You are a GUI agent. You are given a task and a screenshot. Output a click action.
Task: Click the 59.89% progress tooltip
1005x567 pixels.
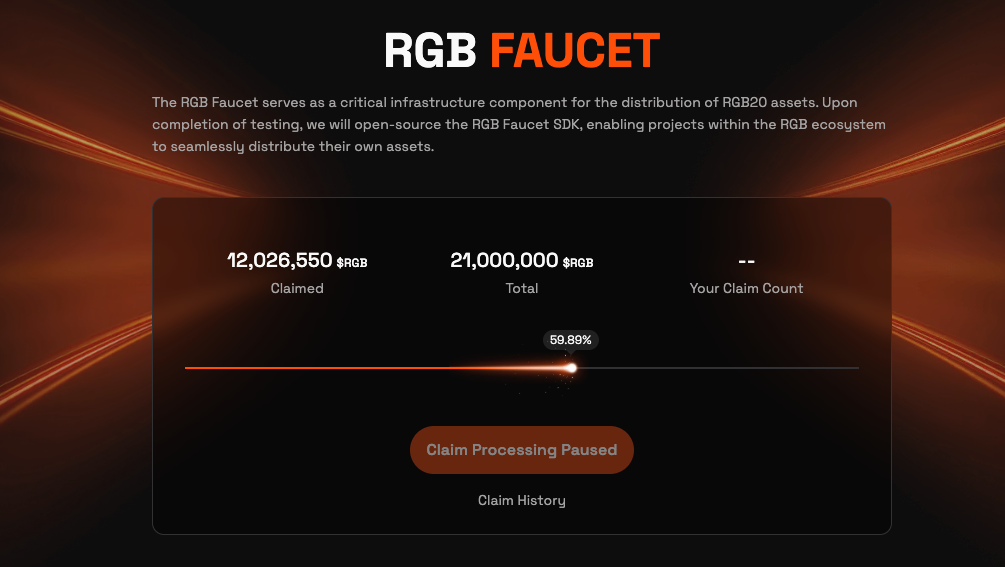click(x=570, y=340)
